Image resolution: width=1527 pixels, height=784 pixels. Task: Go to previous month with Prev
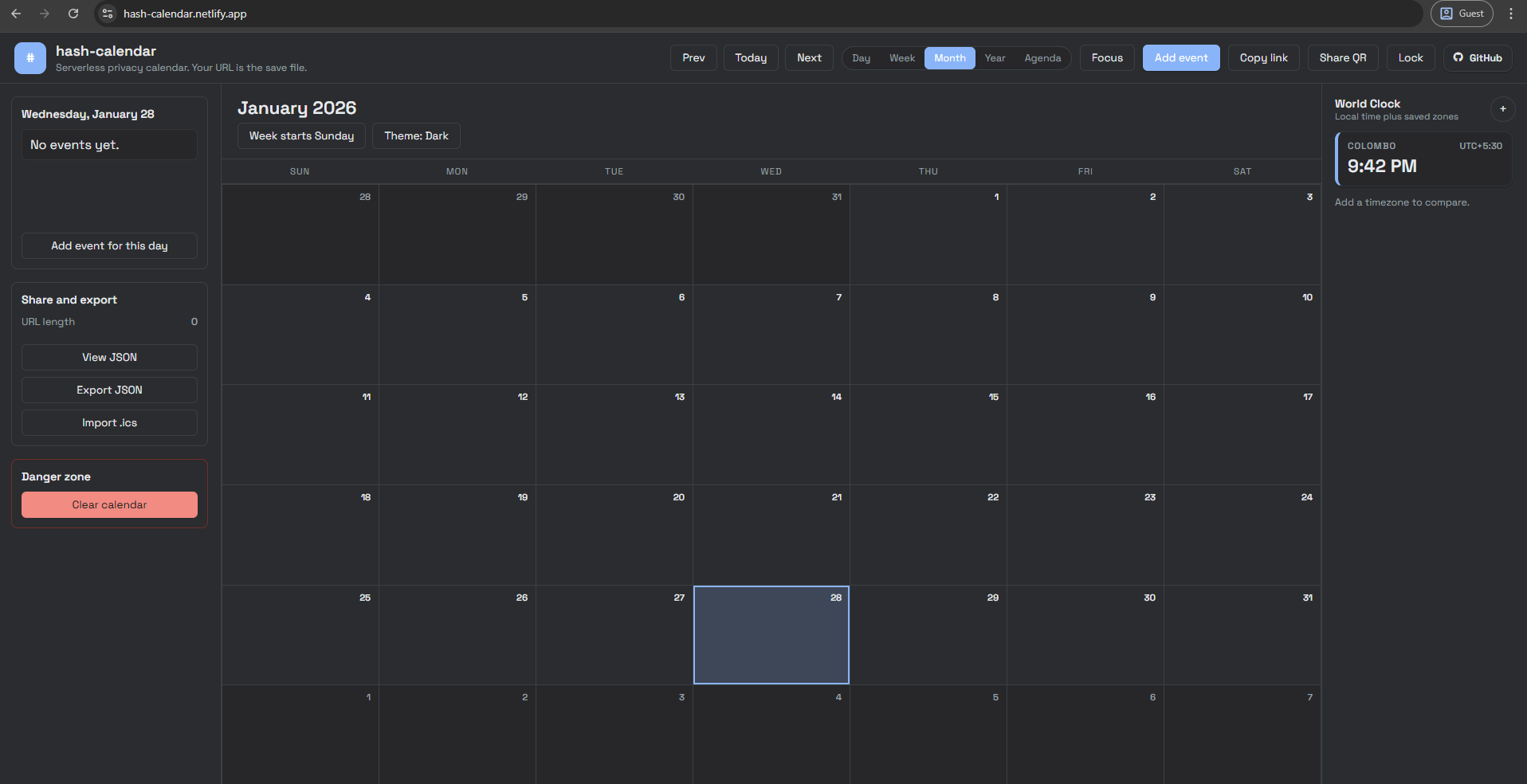[693, 58]
